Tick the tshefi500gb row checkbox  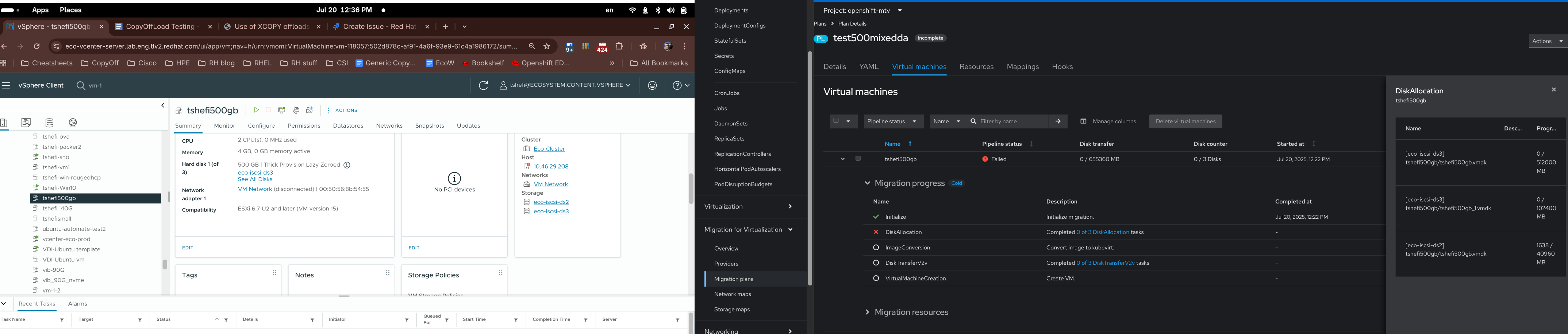pyautogui.click(x=858, y=159)
